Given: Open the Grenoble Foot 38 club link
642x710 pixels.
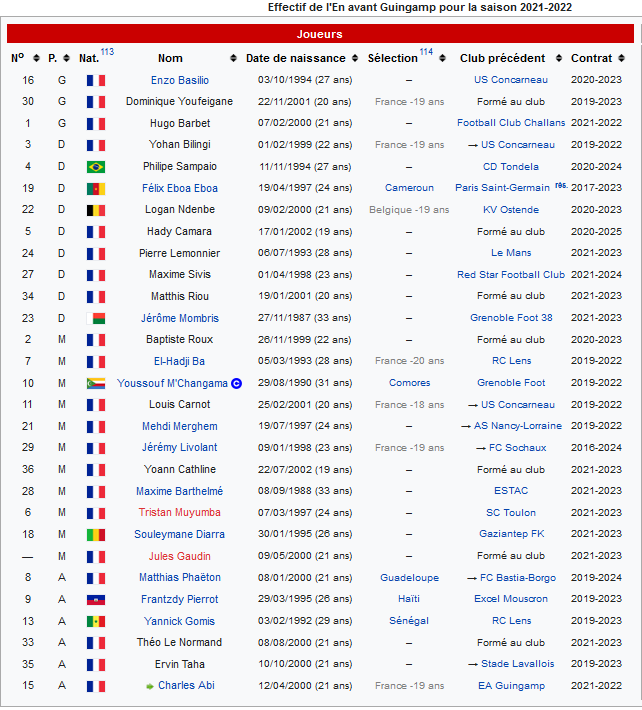Looking at the screenshot, I should [511, 318].
